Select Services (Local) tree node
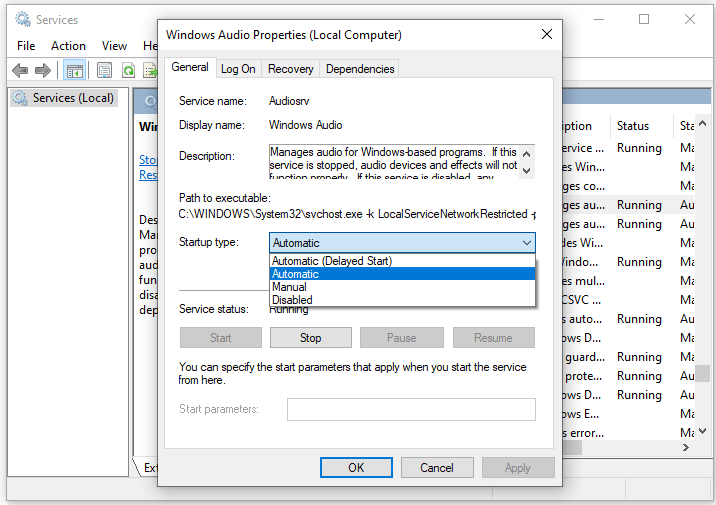The image size is (716, 505). 64,98
